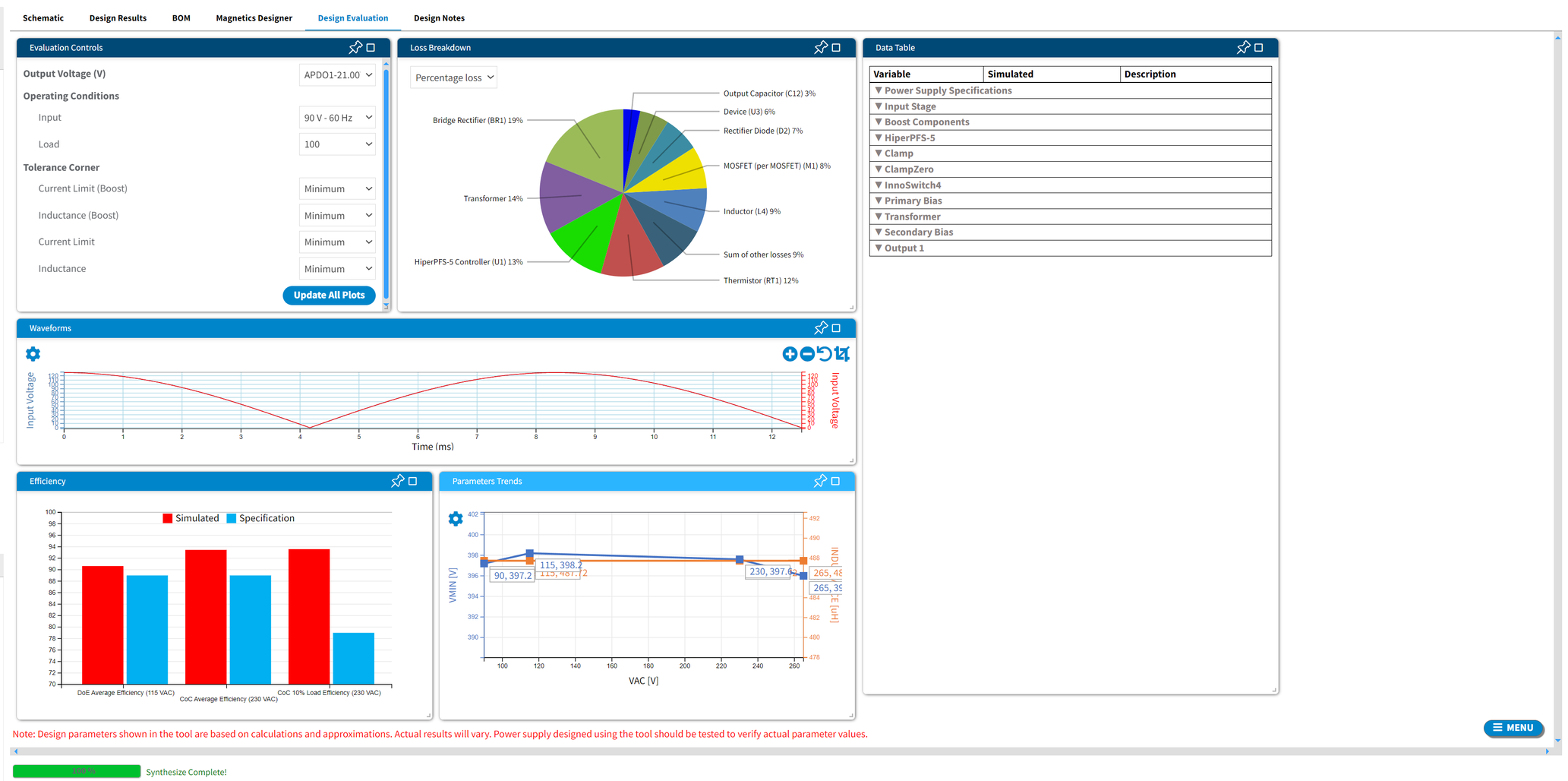Reset the Waveforms plot zoom
Screen dimensions: 1568x781
(x=824, y=354)
